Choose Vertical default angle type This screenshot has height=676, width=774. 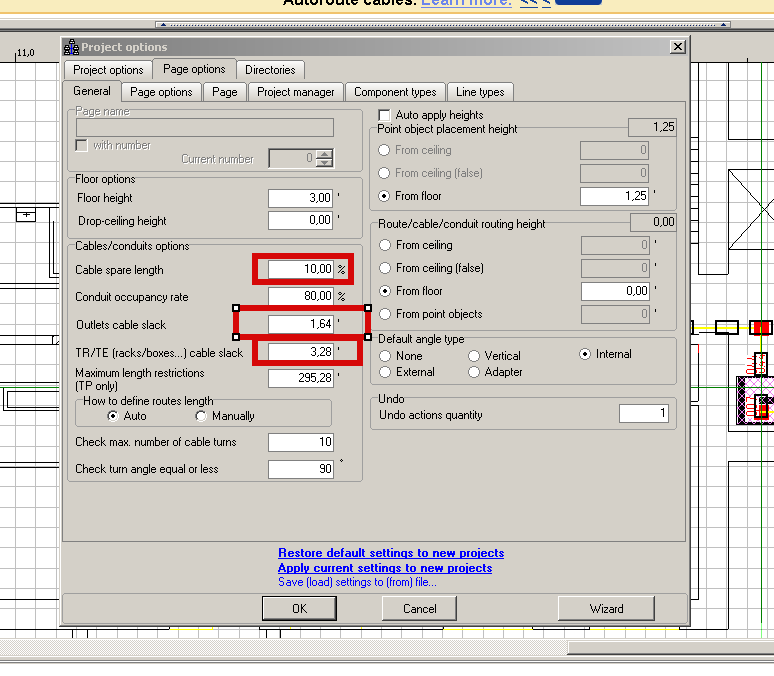point(475,356)
